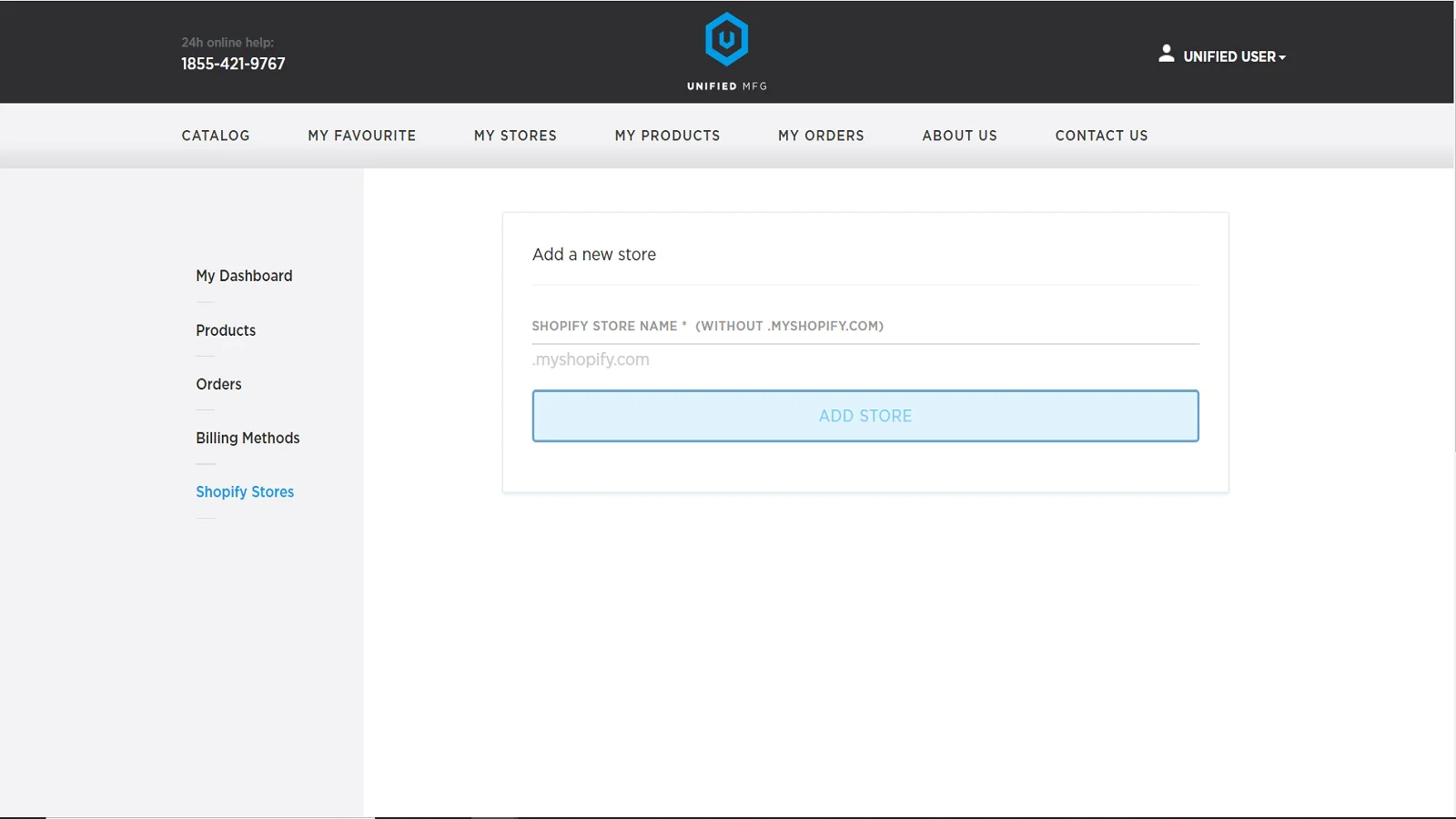
Task: Open My Orders in the top menu
Action: (821, 136)
